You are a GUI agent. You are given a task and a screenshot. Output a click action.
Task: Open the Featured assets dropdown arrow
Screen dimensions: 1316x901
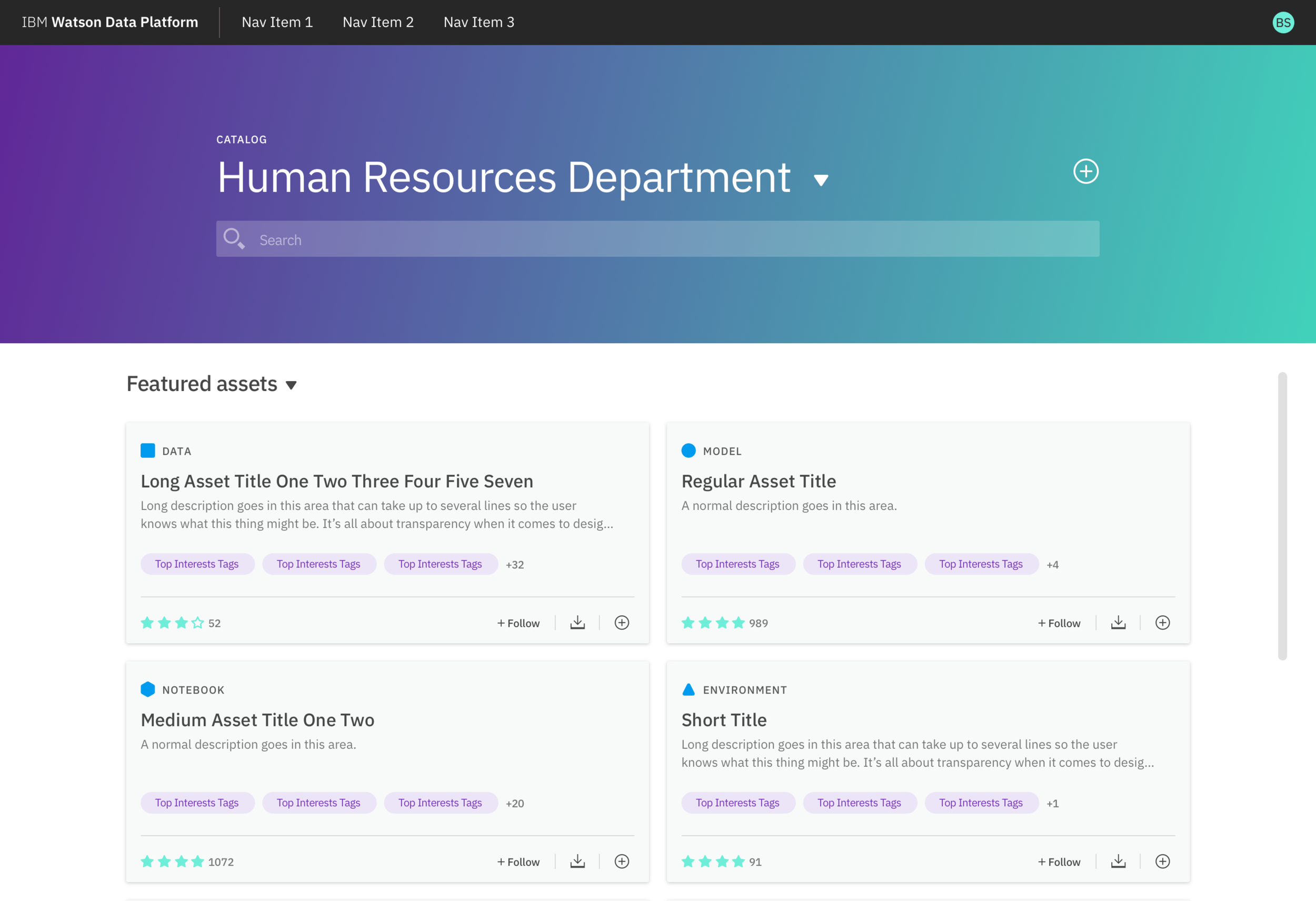(x=291, y=385)
